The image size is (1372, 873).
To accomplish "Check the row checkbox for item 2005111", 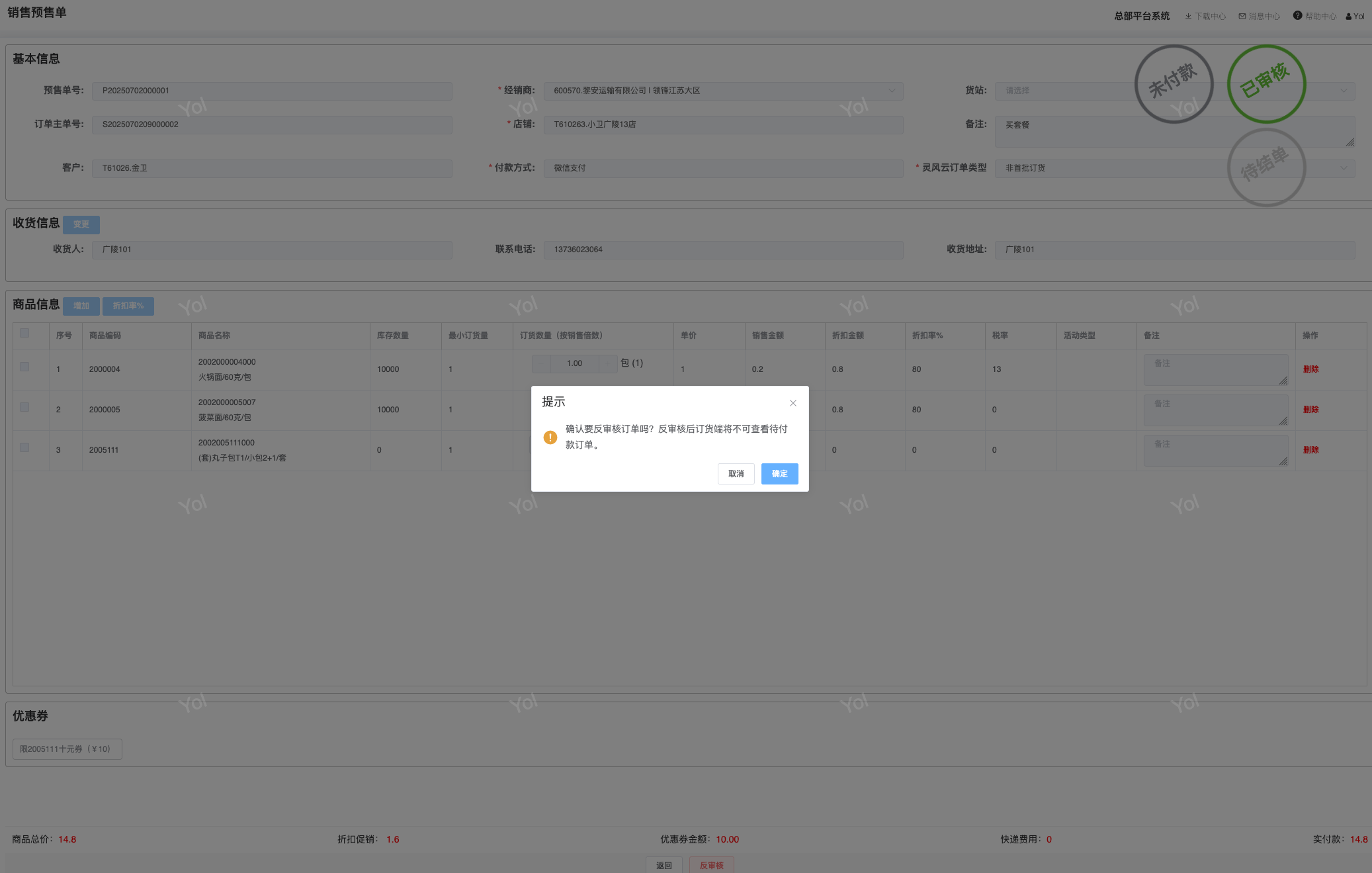I will [24, 447].
